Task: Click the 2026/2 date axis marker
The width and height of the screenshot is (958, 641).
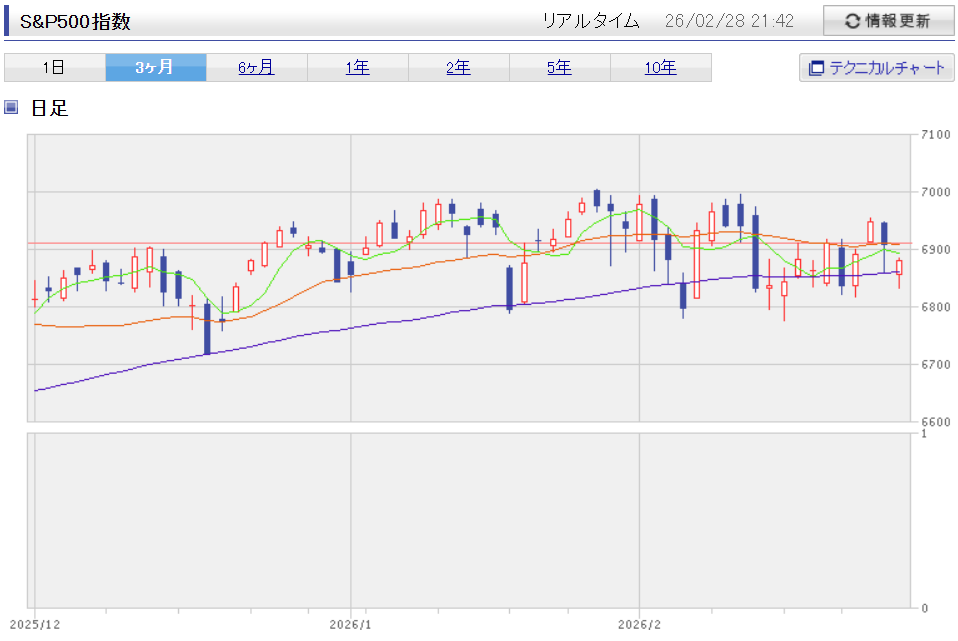Action: point(640,625)
